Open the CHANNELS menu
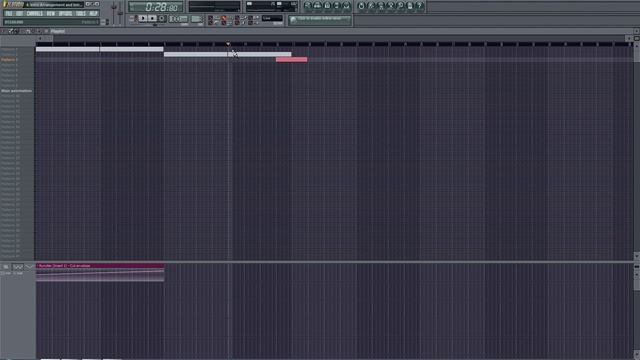The width and height of the screenshot is (640, 360). (x=35, y=13)
